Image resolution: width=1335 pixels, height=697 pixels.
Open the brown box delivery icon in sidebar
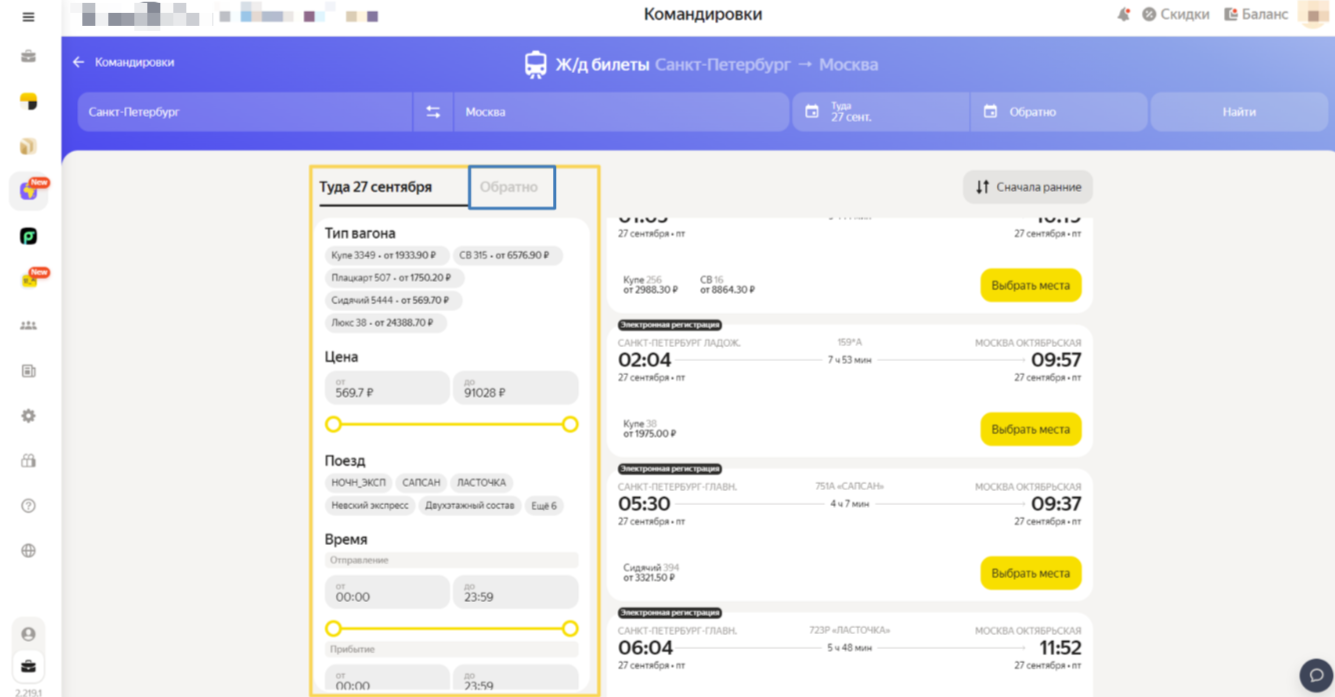(28, 146)
